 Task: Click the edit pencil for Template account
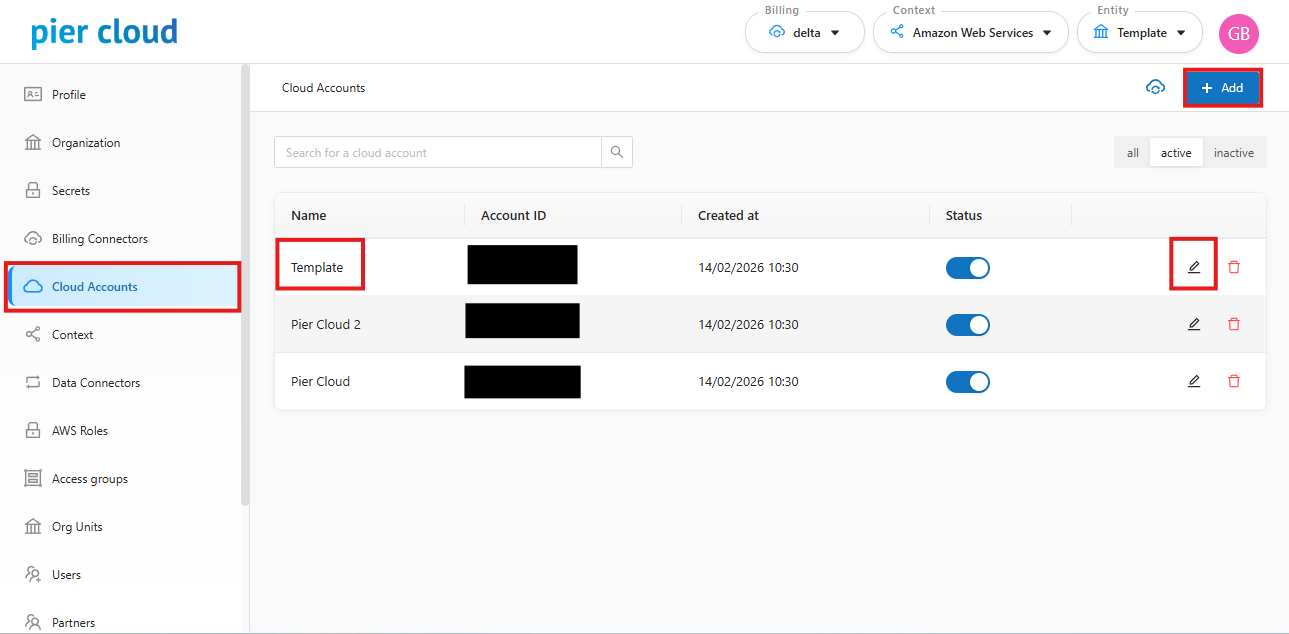pos(1193,267)
